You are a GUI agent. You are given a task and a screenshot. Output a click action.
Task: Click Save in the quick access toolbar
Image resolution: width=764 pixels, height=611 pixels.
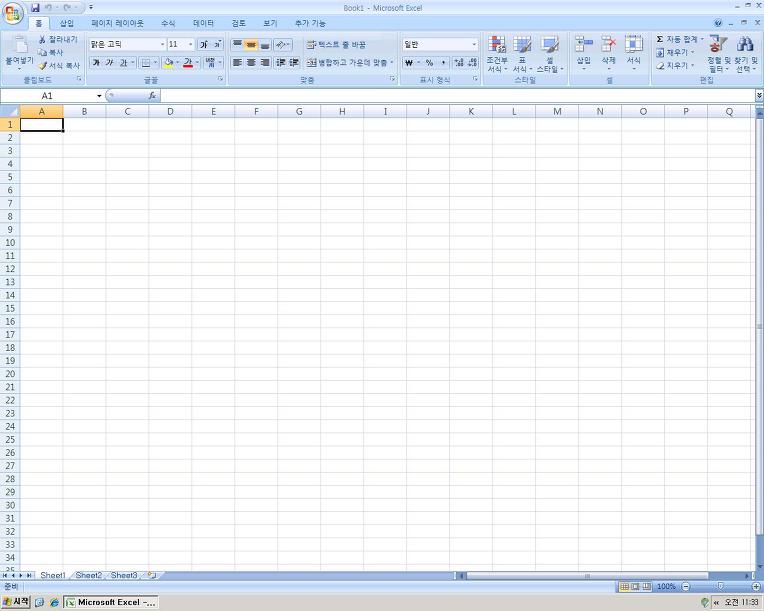pos(35,8)
